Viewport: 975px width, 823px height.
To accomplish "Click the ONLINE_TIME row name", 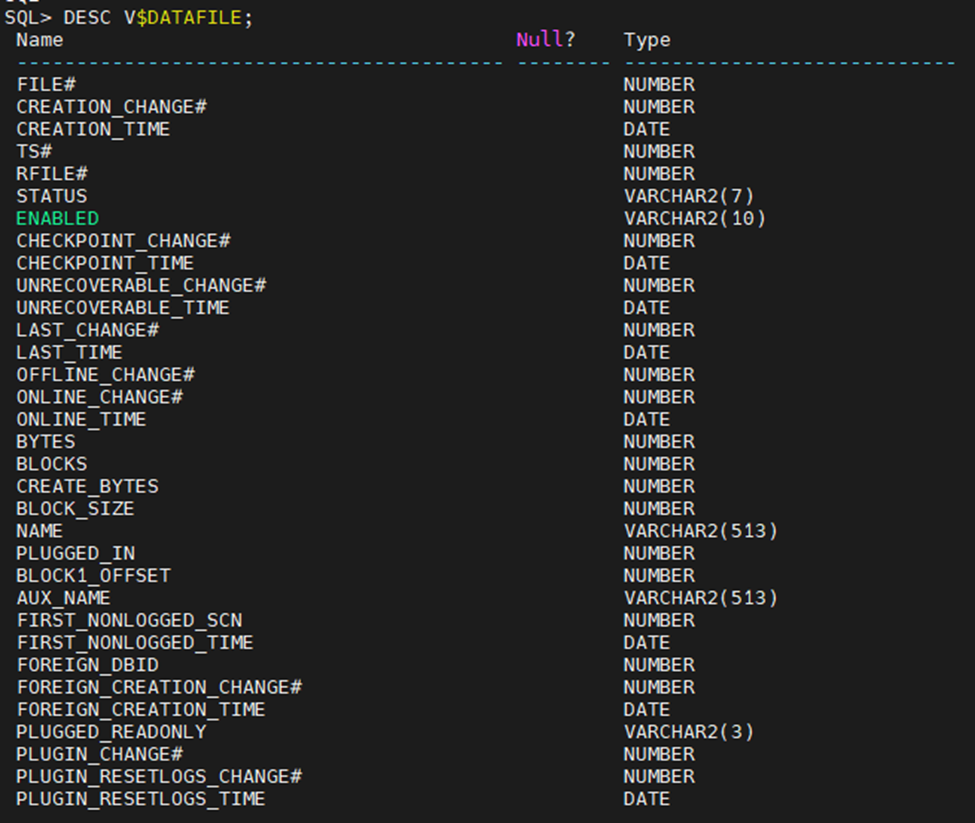I will pos(81,420).
